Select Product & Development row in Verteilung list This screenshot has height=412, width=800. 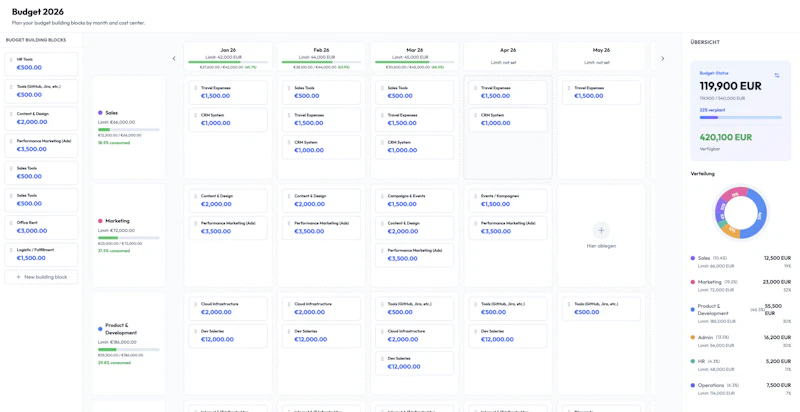point(740,313)
